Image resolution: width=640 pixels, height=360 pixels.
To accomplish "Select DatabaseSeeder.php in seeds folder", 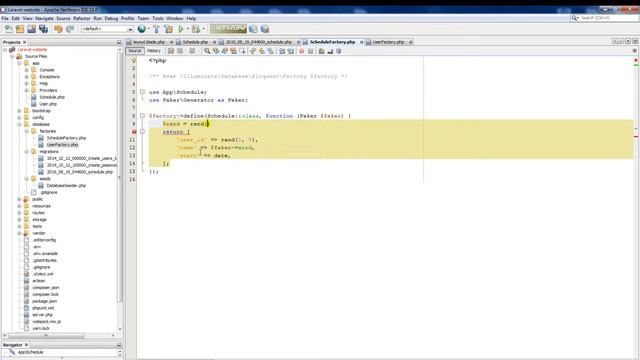I will [66, 185].
